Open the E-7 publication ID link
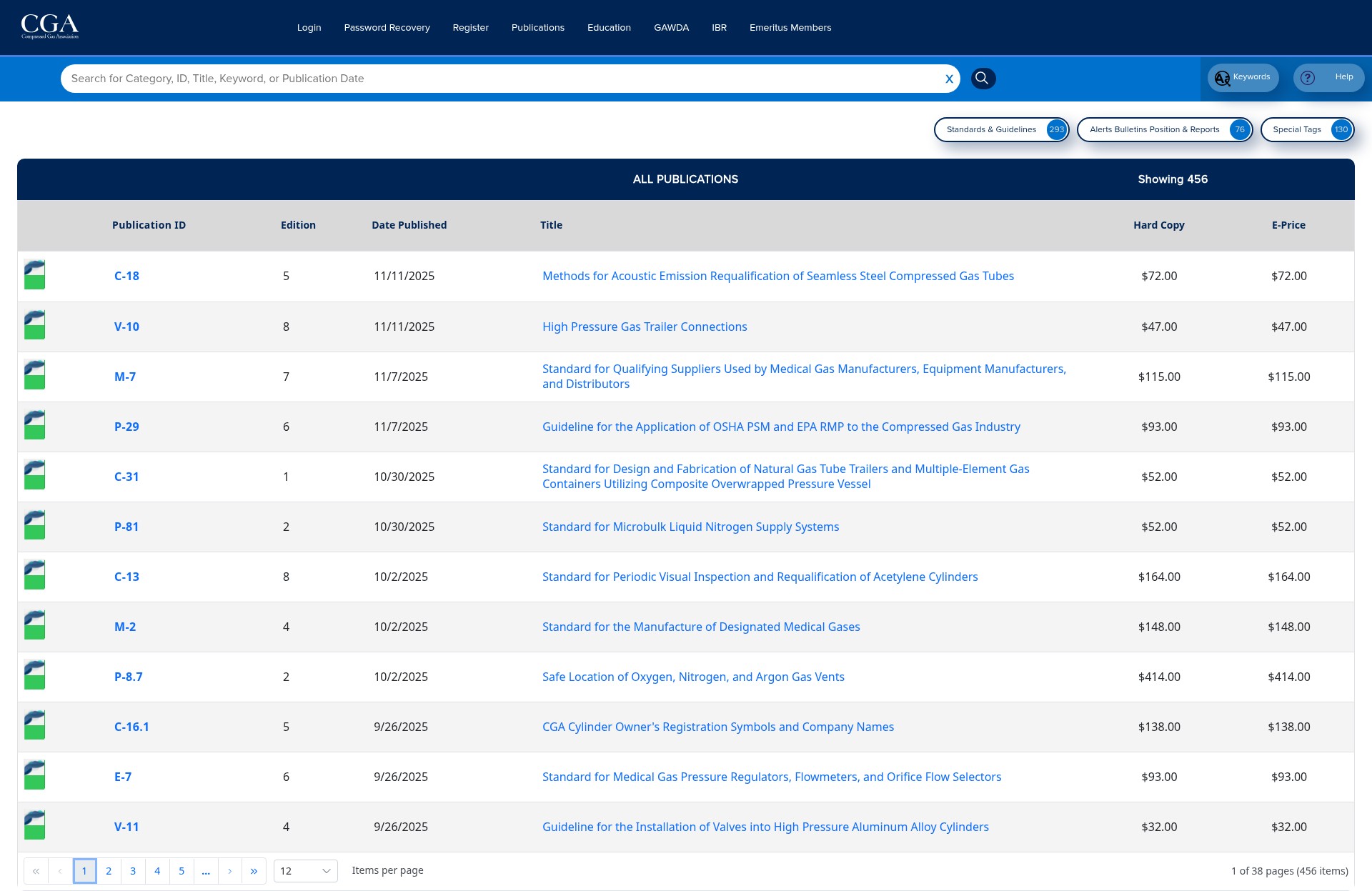1372x891 pixels. click(123, 777)
